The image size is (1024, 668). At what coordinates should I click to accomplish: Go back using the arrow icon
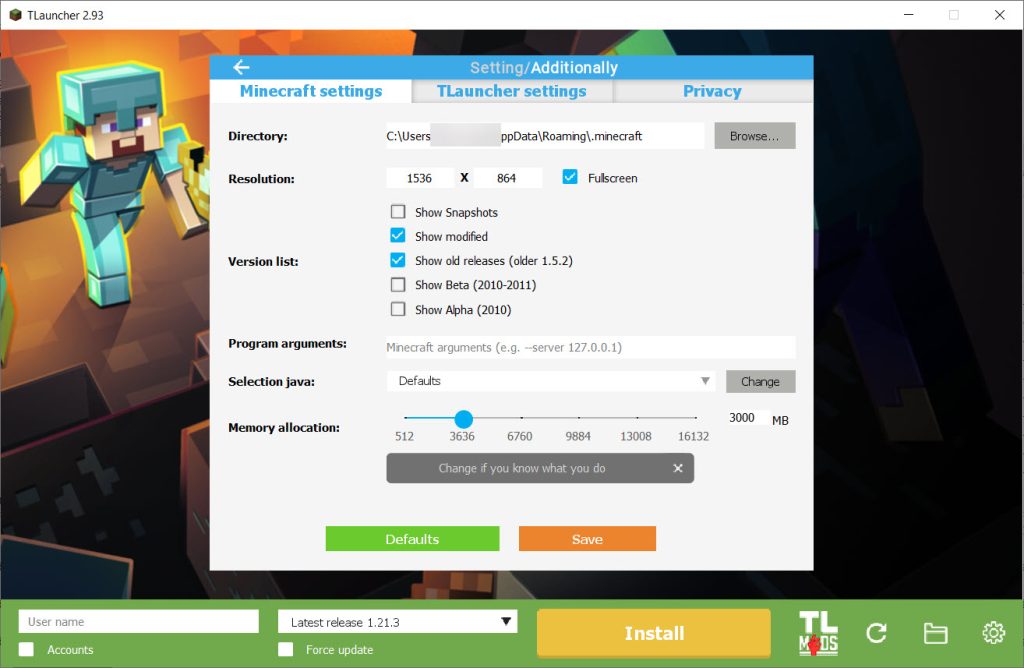tap(241, 67)
